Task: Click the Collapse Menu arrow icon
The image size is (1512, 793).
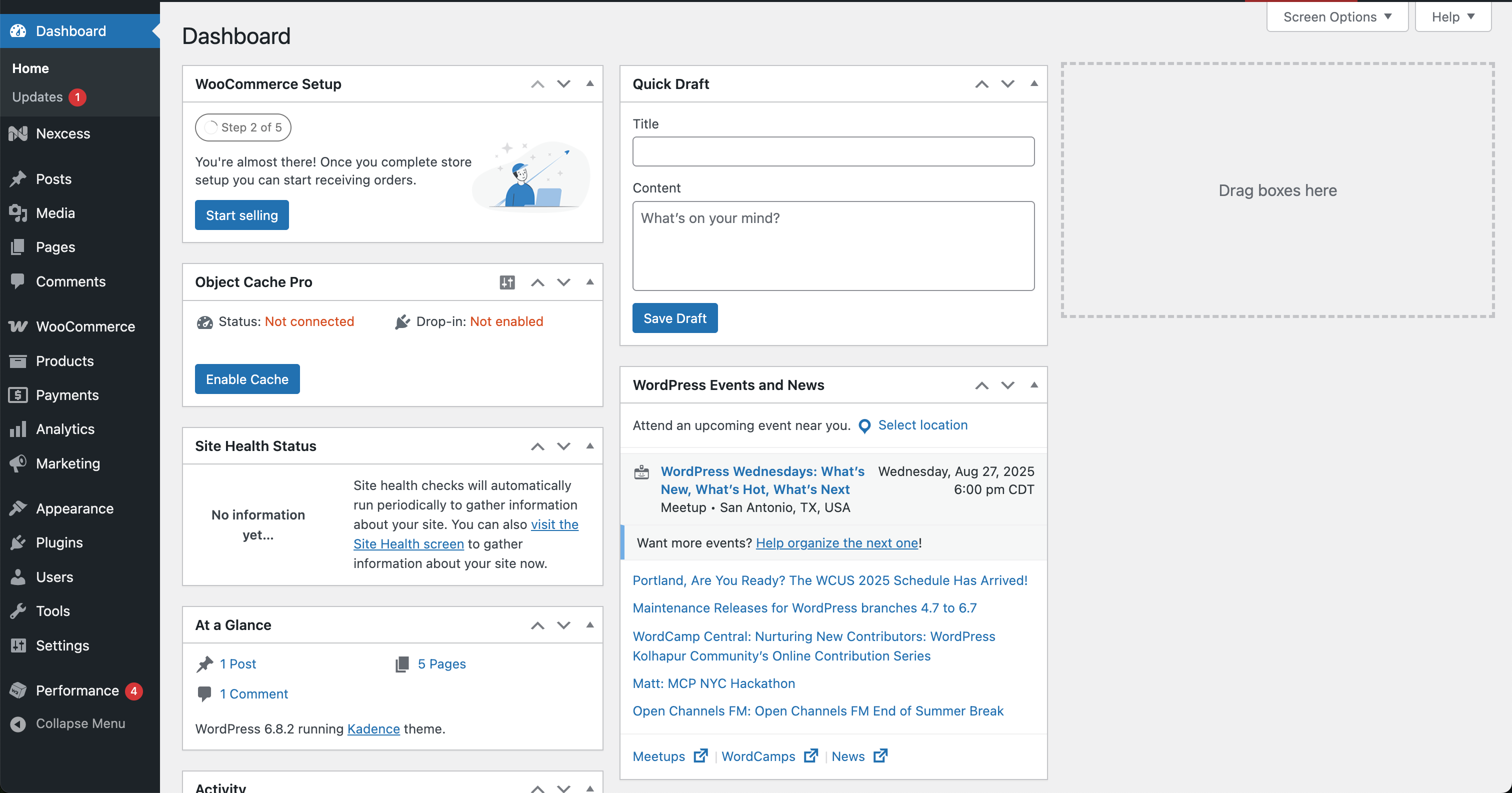Action: pyautogui.click(x=18, y=723)
